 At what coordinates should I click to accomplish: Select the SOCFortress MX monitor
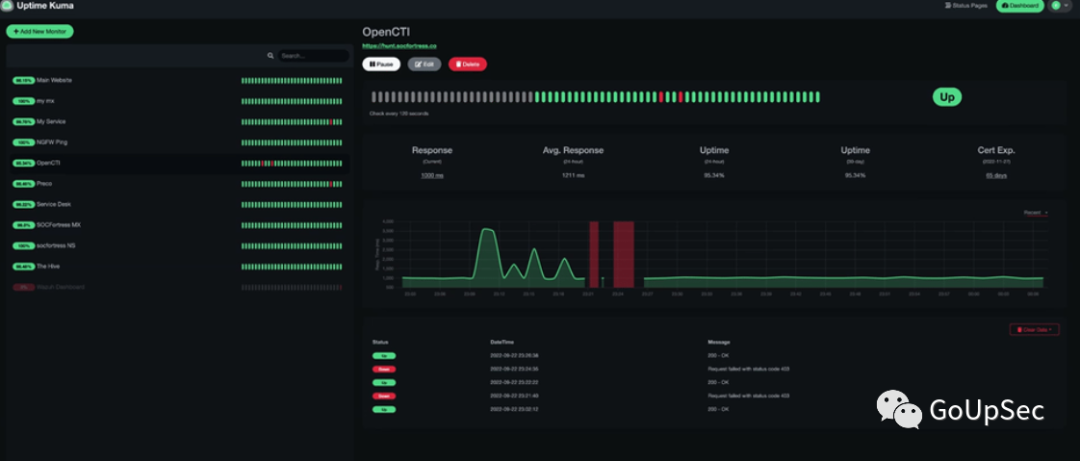(x=178, y=225)
